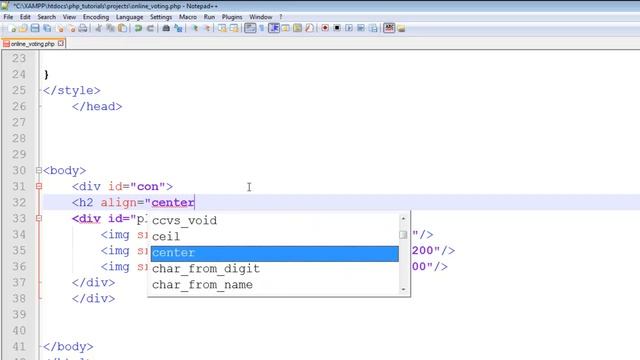Save the current file via toolbar

tap(35, 28)
